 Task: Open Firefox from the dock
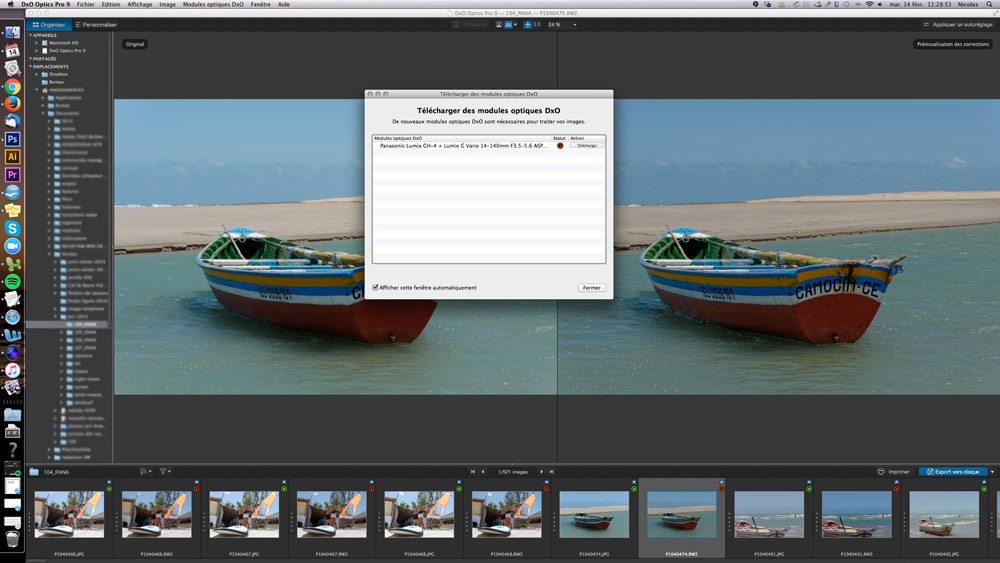tap(12, 104)
